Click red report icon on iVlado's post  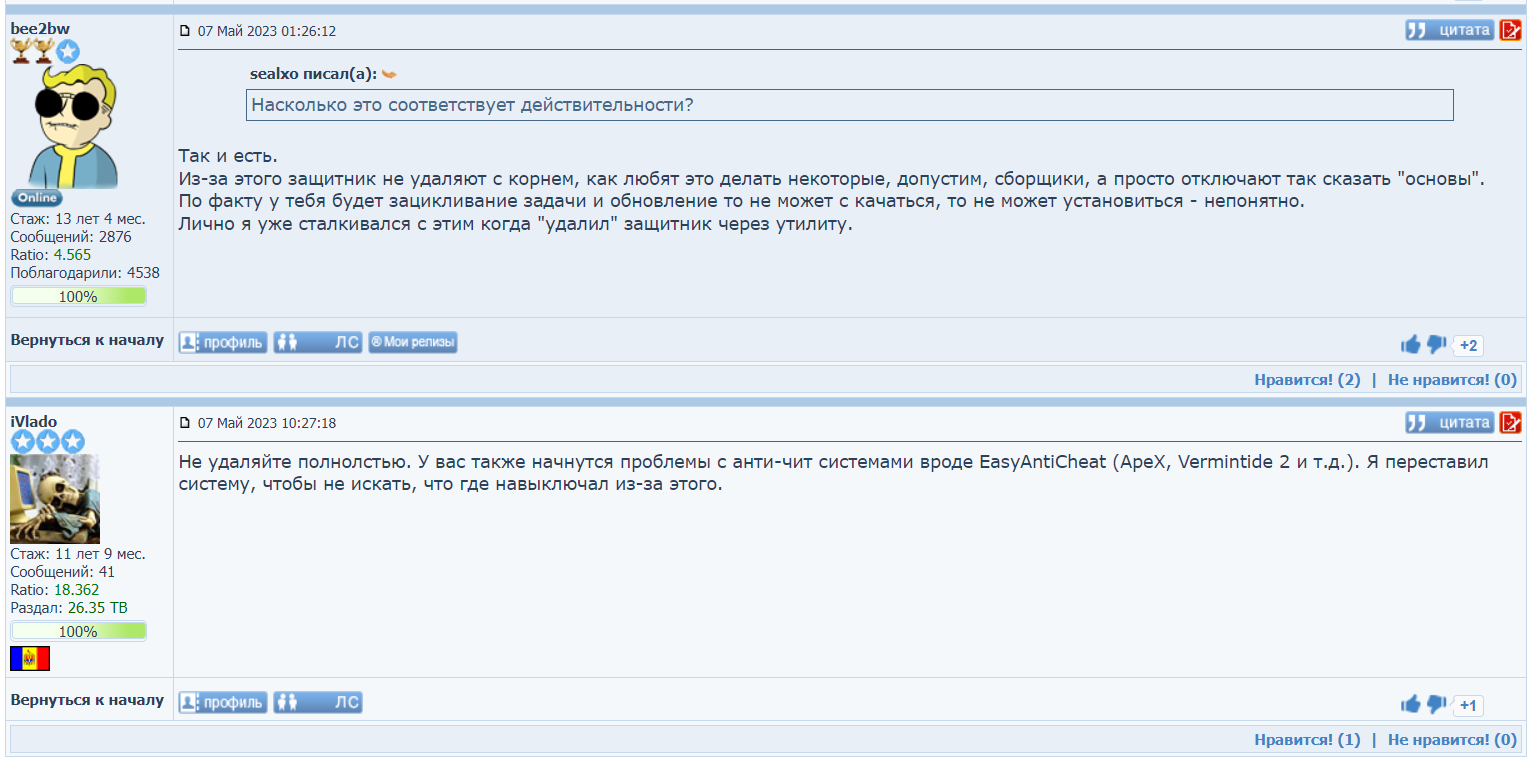(x=1510, y=422)
